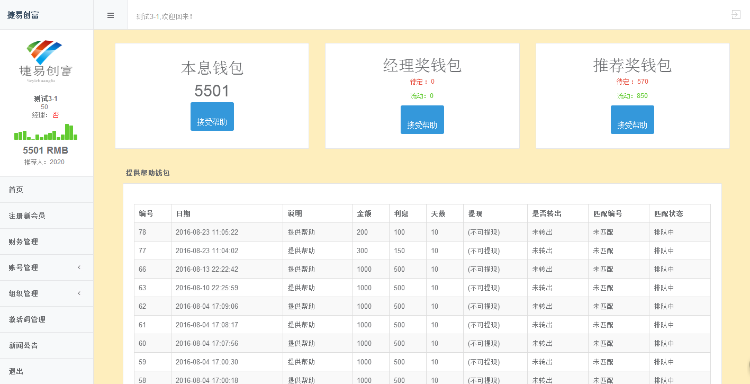Click record number 77 in the table
Viewport: 750px width, 384px height.
click(143, 251)
